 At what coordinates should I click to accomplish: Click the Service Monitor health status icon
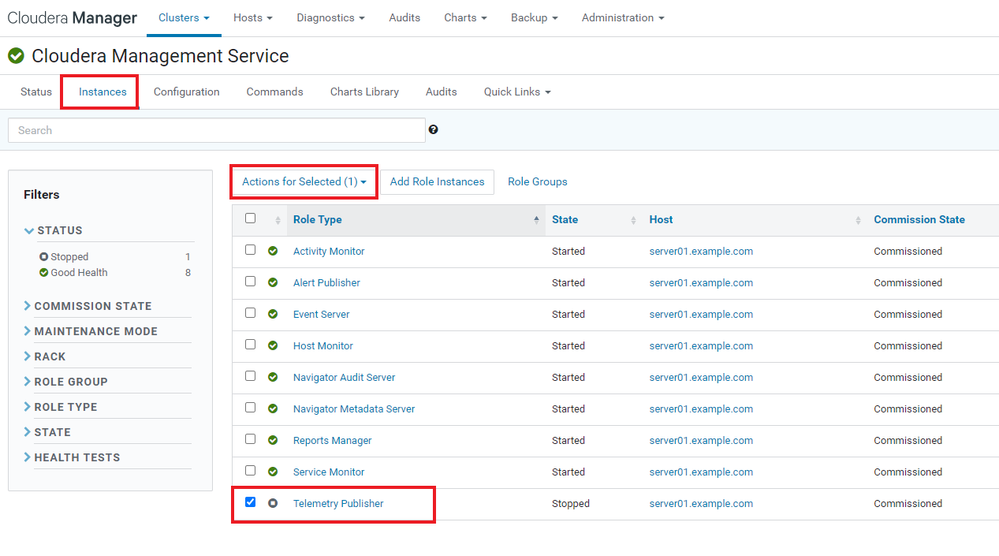point(273,472)
